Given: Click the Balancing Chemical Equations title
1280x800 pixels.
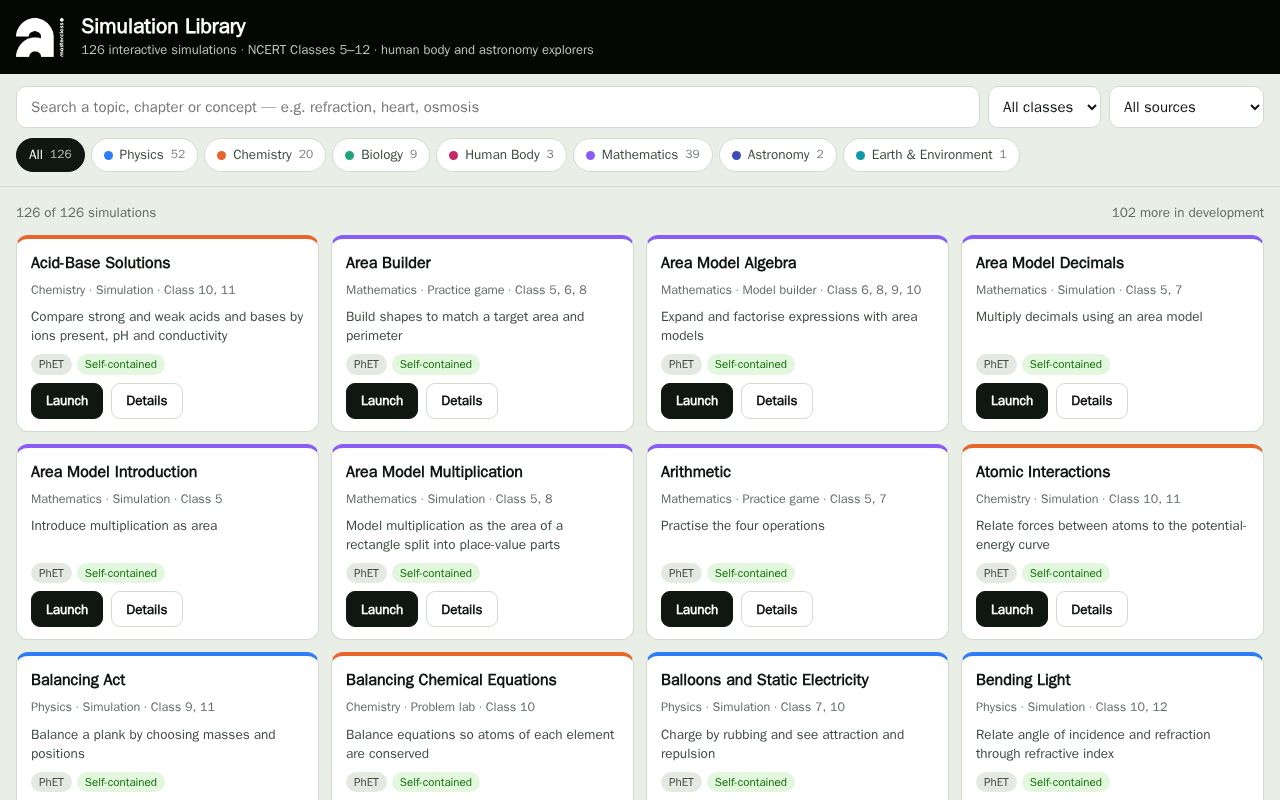Looking at the screenshot, I should pyautogui.click(x=451, y=680).
